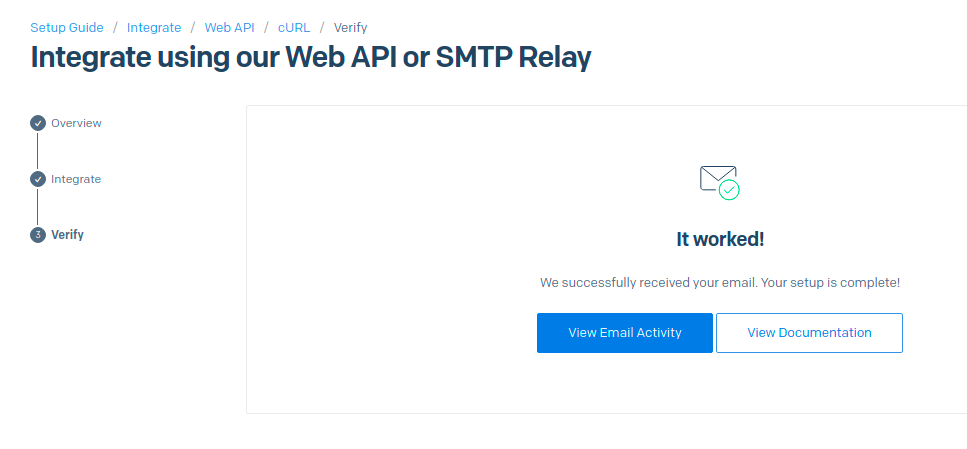
Task: Click the connector line between Overview and Integrate steps
Action: pos(38,151)
